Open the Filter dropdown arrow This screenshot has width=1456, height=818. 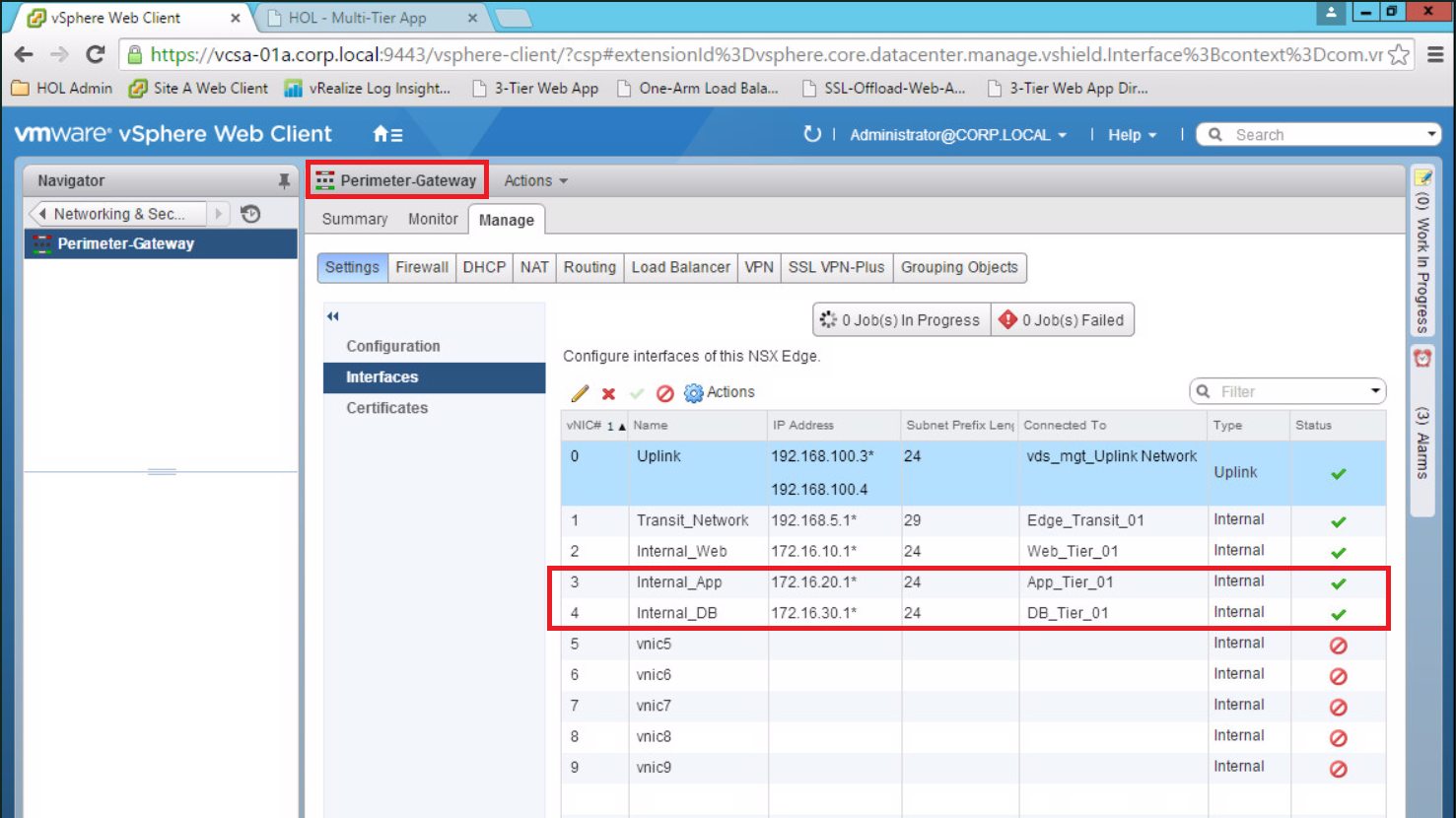point(1375,391)
